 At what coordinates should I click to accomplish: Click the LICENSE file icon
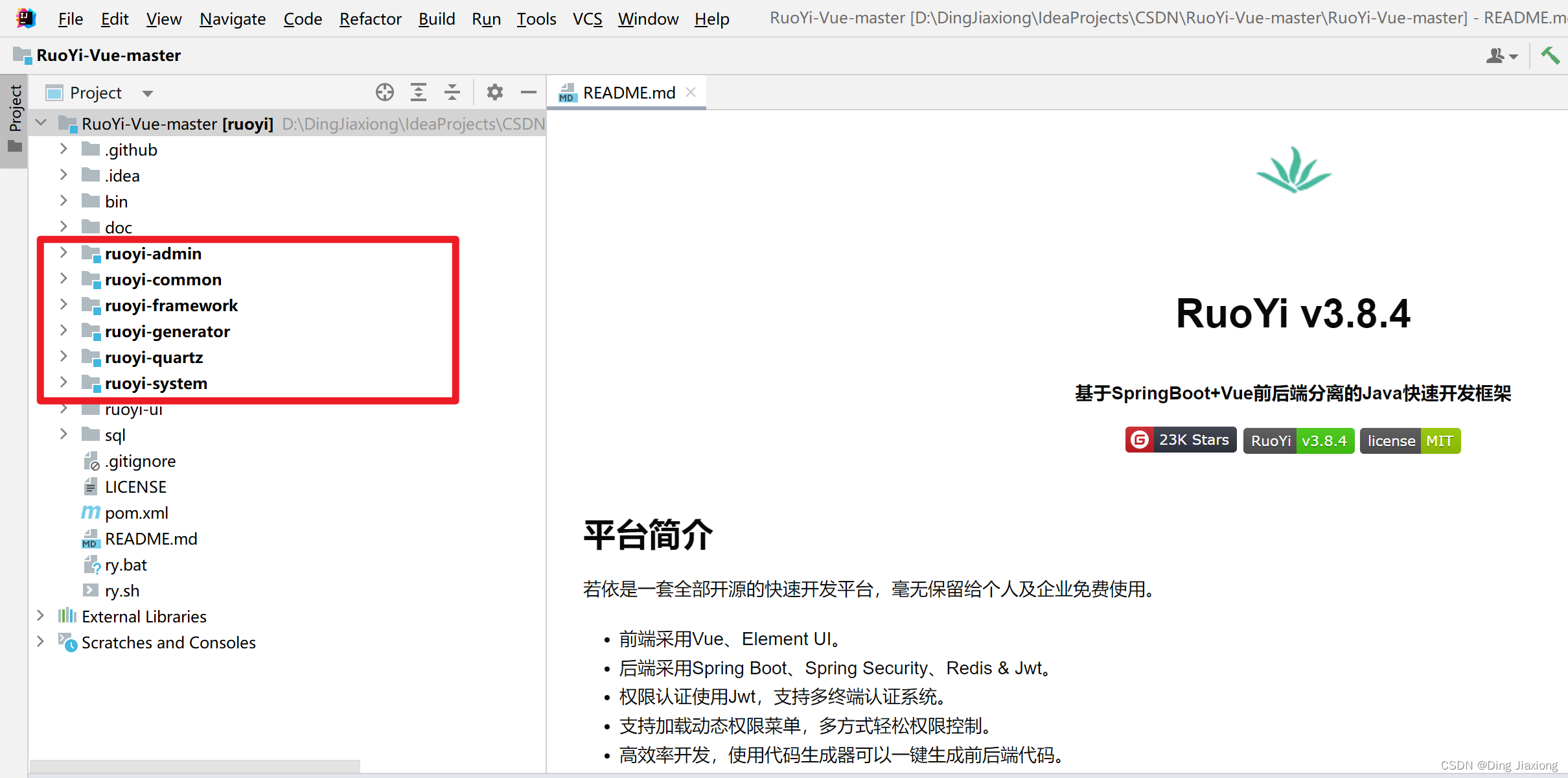(91, 486)
